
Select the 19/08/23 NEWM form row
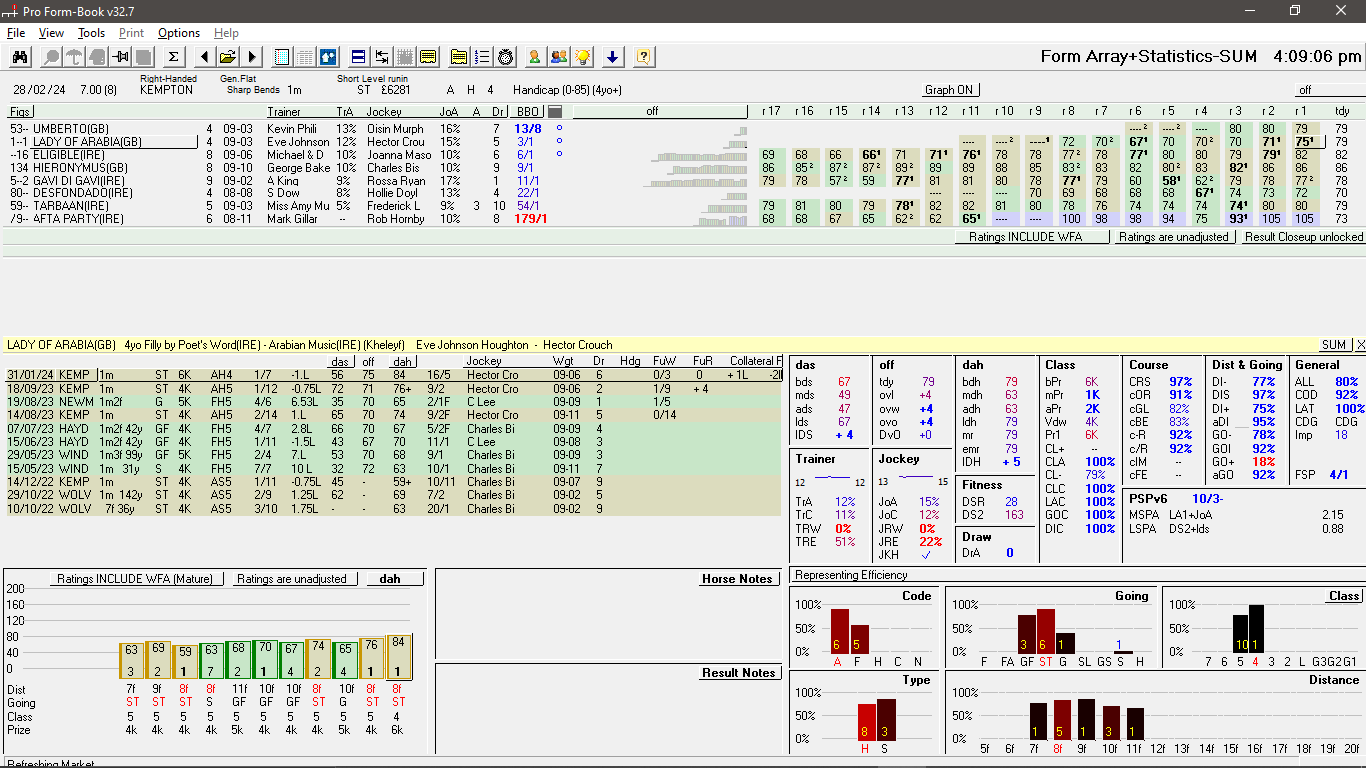(x=392, y=402)
